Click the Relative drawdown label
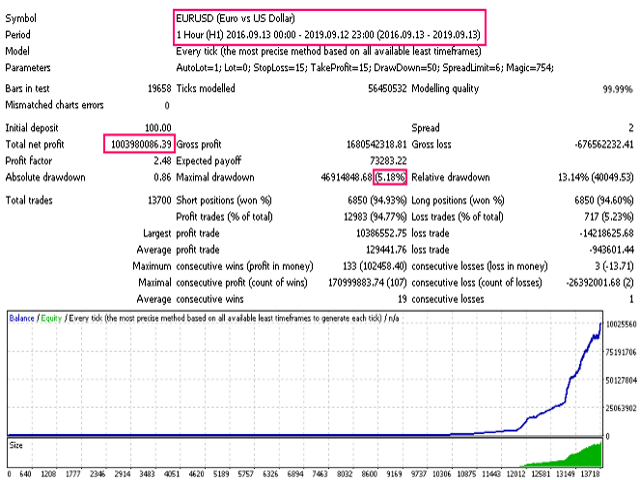 click(451, 177)
